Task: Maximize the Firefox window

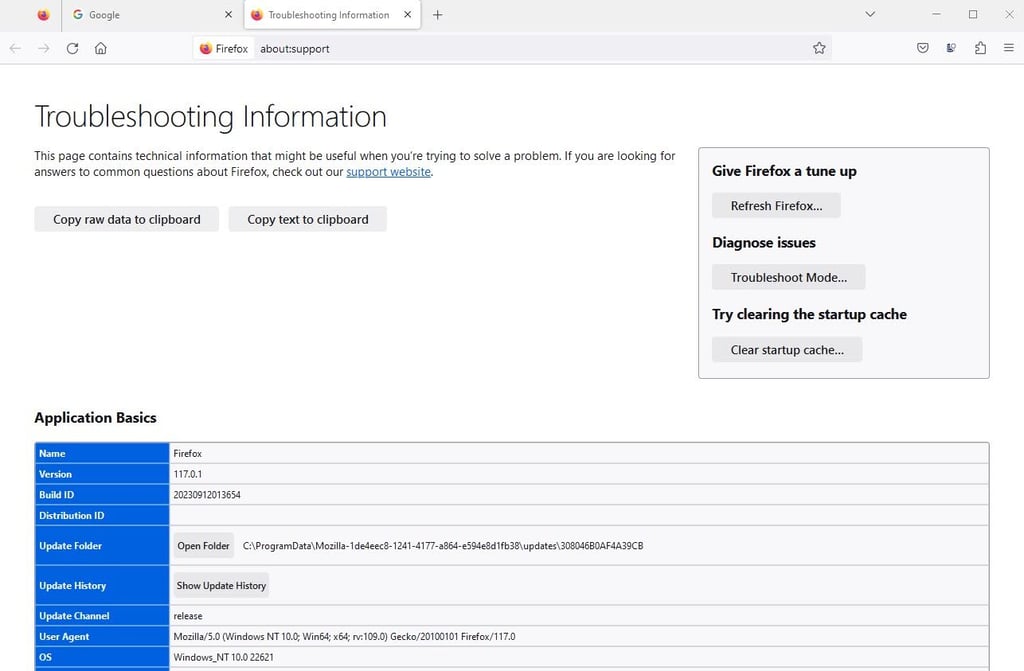Action: coord(972,14)
